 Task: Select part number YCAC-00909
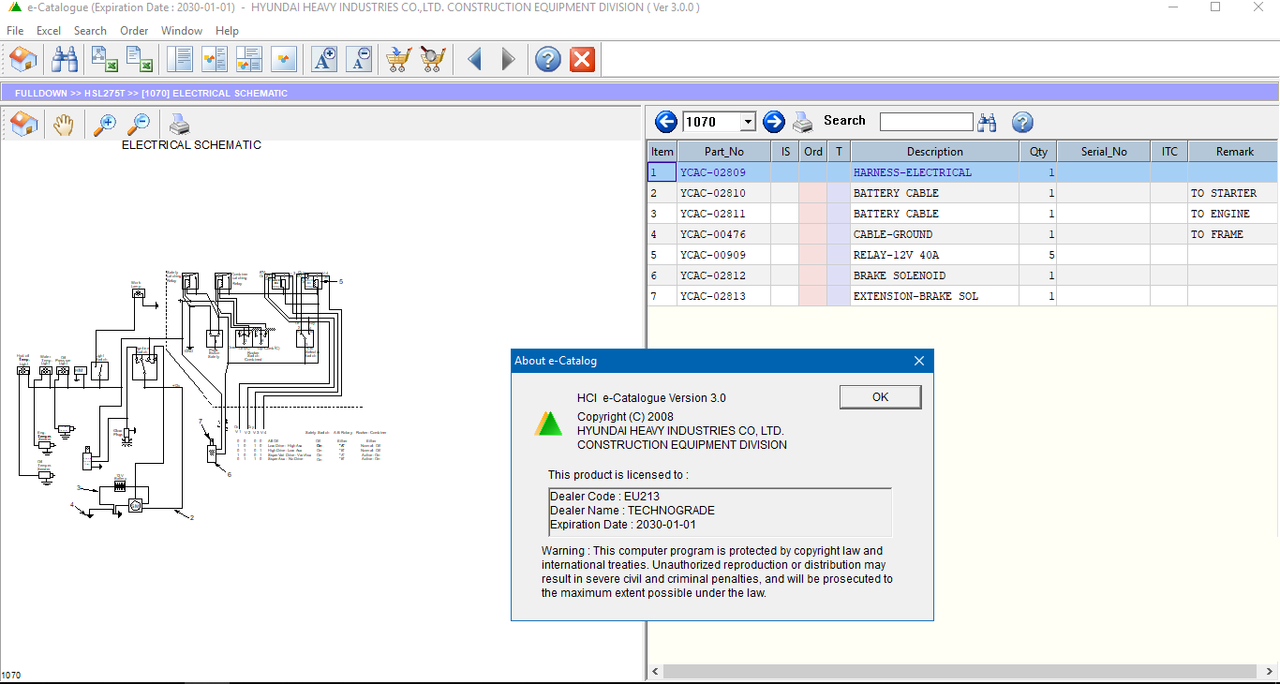coord(724,255)
